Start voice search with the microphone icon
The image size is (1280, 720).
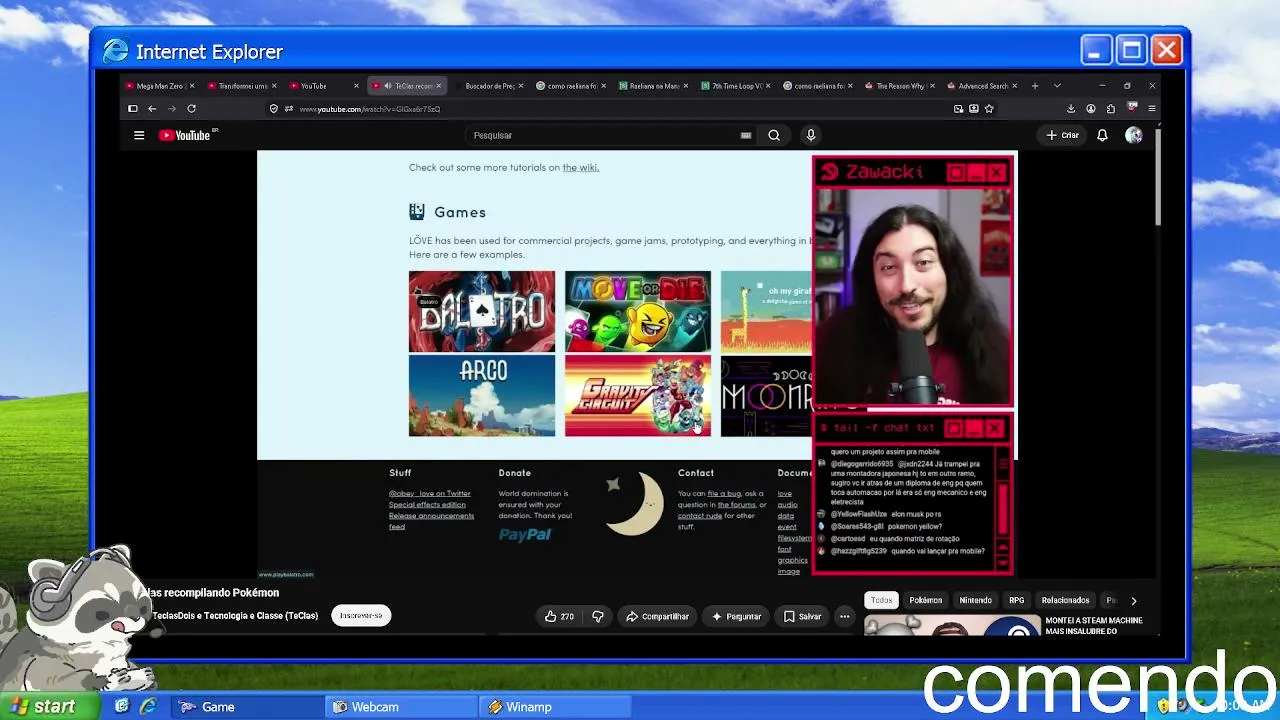coord(811,135)
